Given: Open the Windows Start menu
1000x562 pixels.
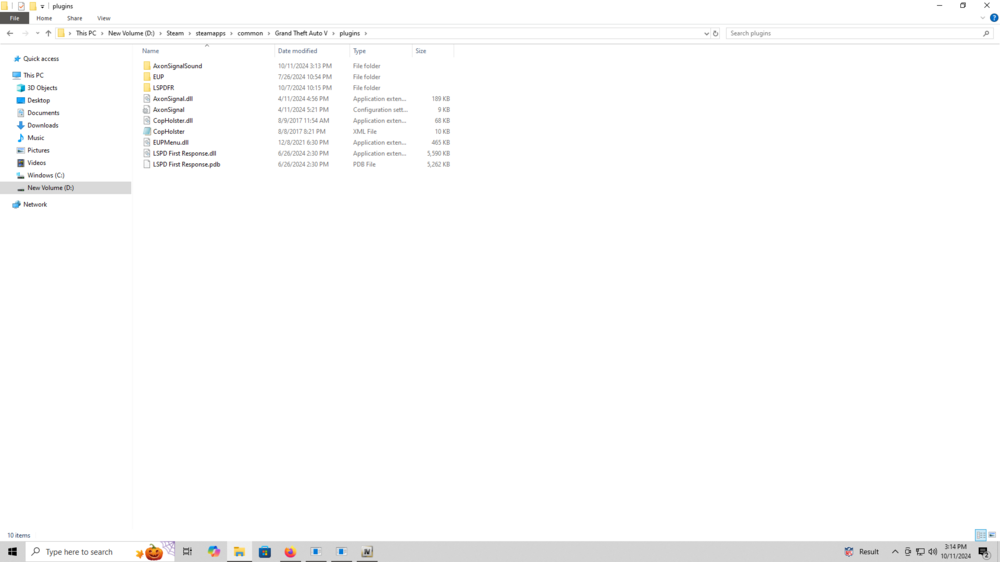Looking at the screenshot, I should coord(12,552).
